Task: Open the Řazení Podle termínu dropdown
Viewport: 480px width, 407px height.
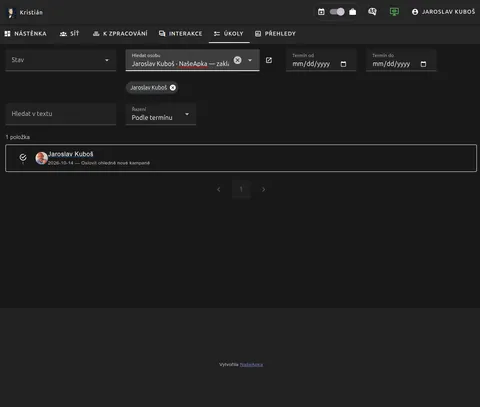Action: [161, 114]
